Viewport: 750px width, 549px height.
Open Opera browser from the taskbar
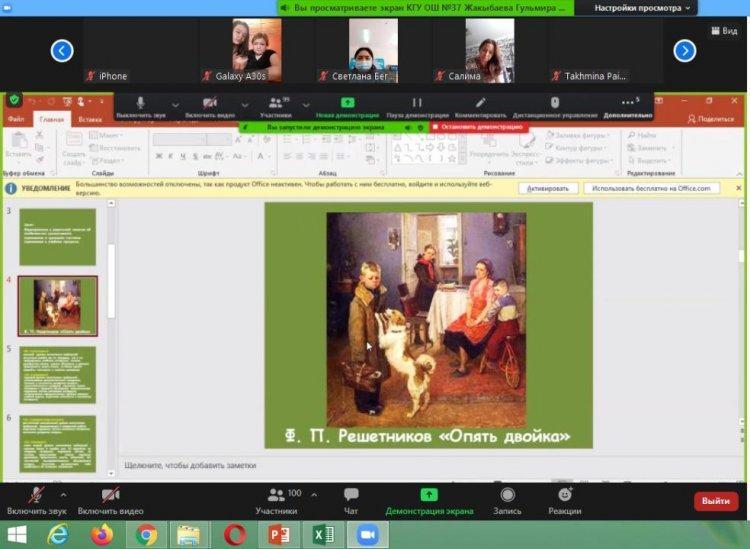coord(235,535)
